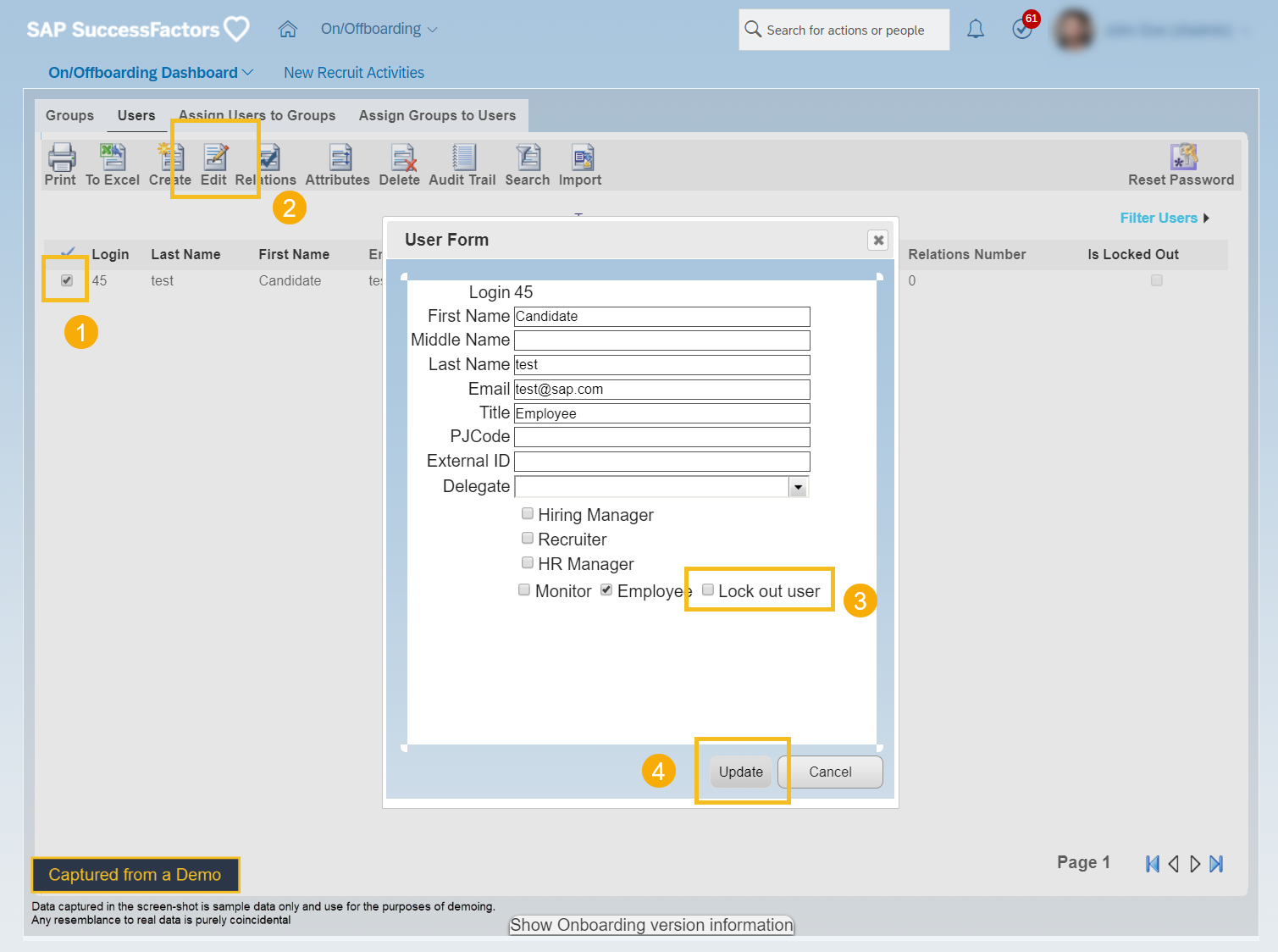Toggle Is Locked Out checkbox in row 45
This screenshot has height=952, width=1278.
[x=1157, y=280]
